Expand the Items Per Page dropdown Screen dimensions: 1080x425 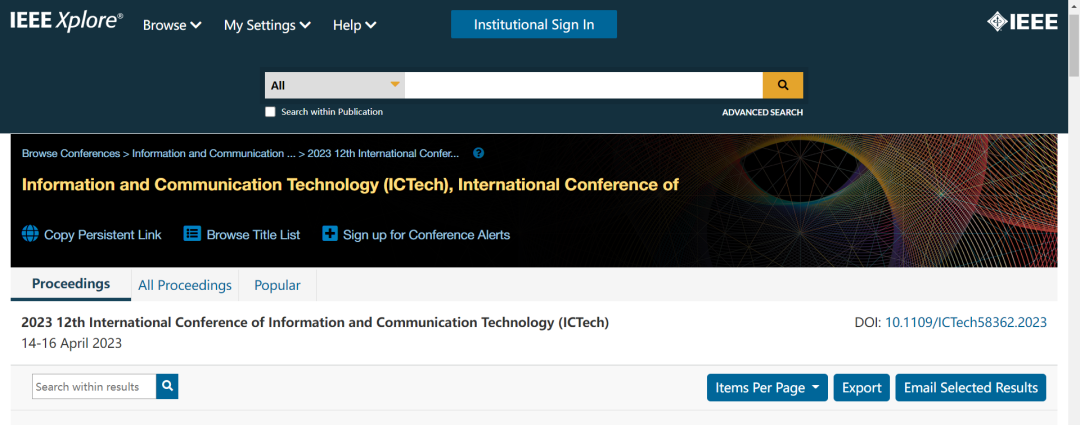coord(767,388)
